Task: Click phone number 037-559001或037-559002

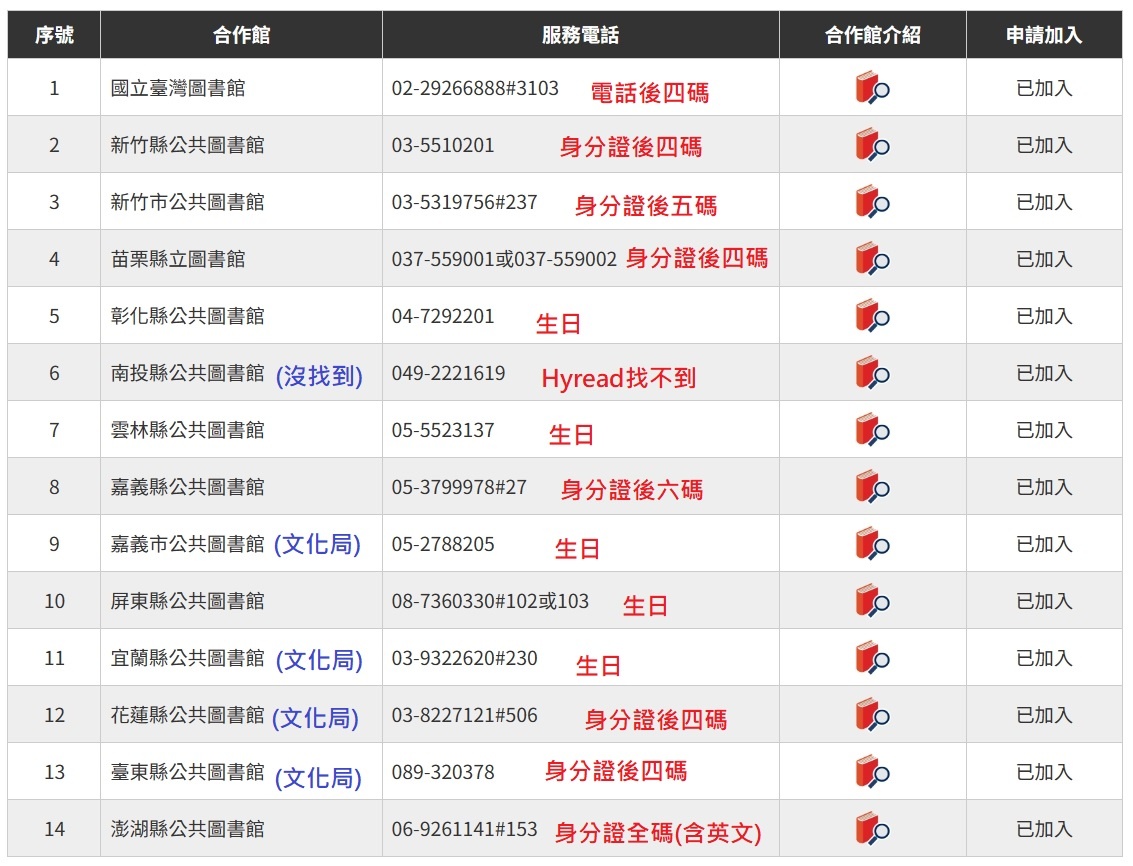Action: point(504,260)
